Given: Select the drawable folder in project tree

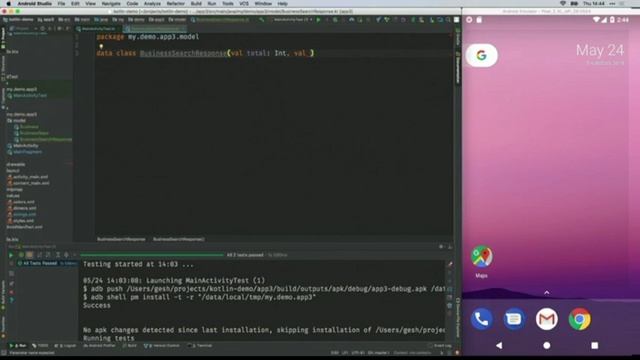Looking at the screenshot, I should coord(16,164).
